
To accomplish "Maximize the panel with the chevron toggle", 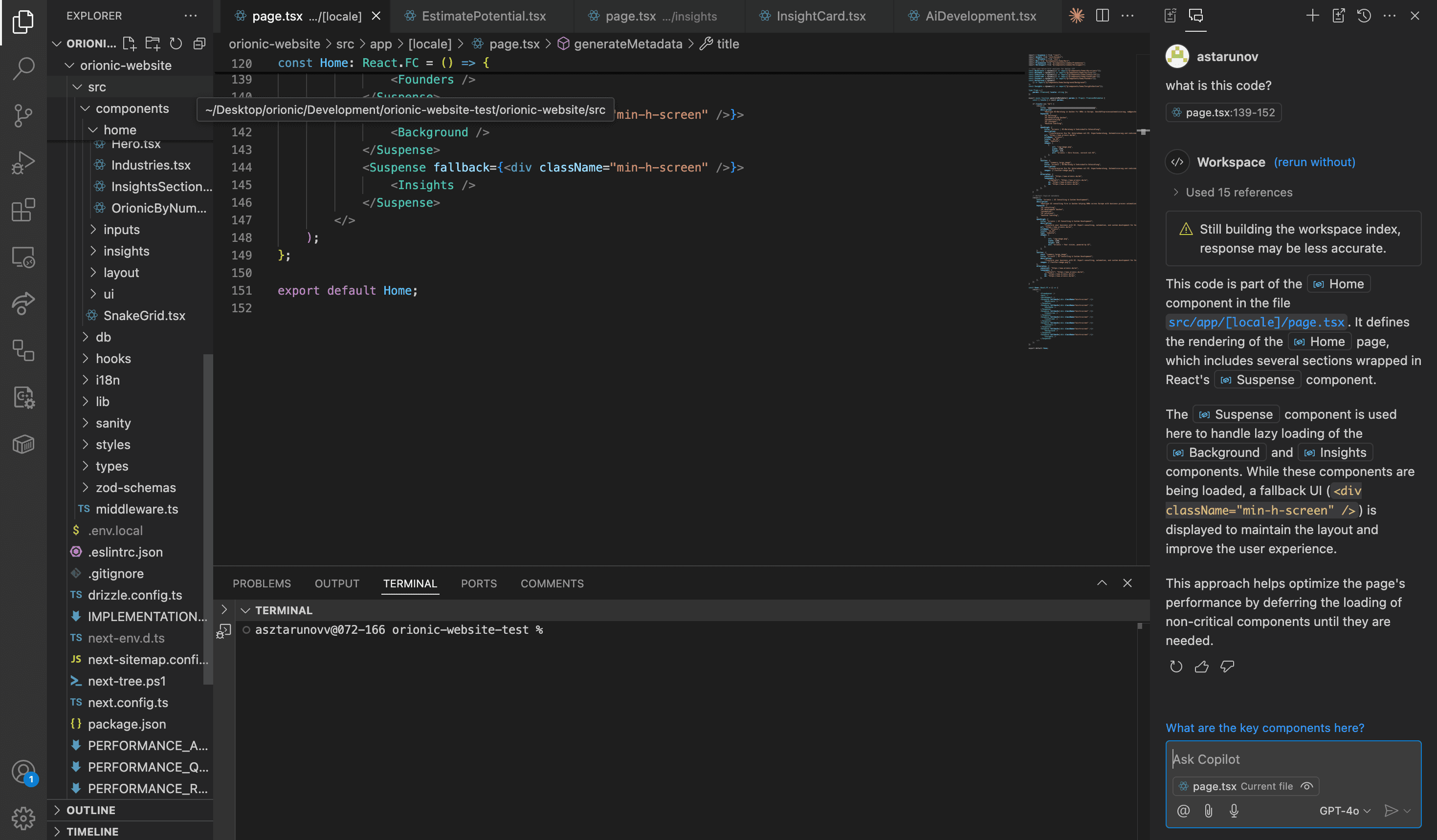I will pos(1102,583).
